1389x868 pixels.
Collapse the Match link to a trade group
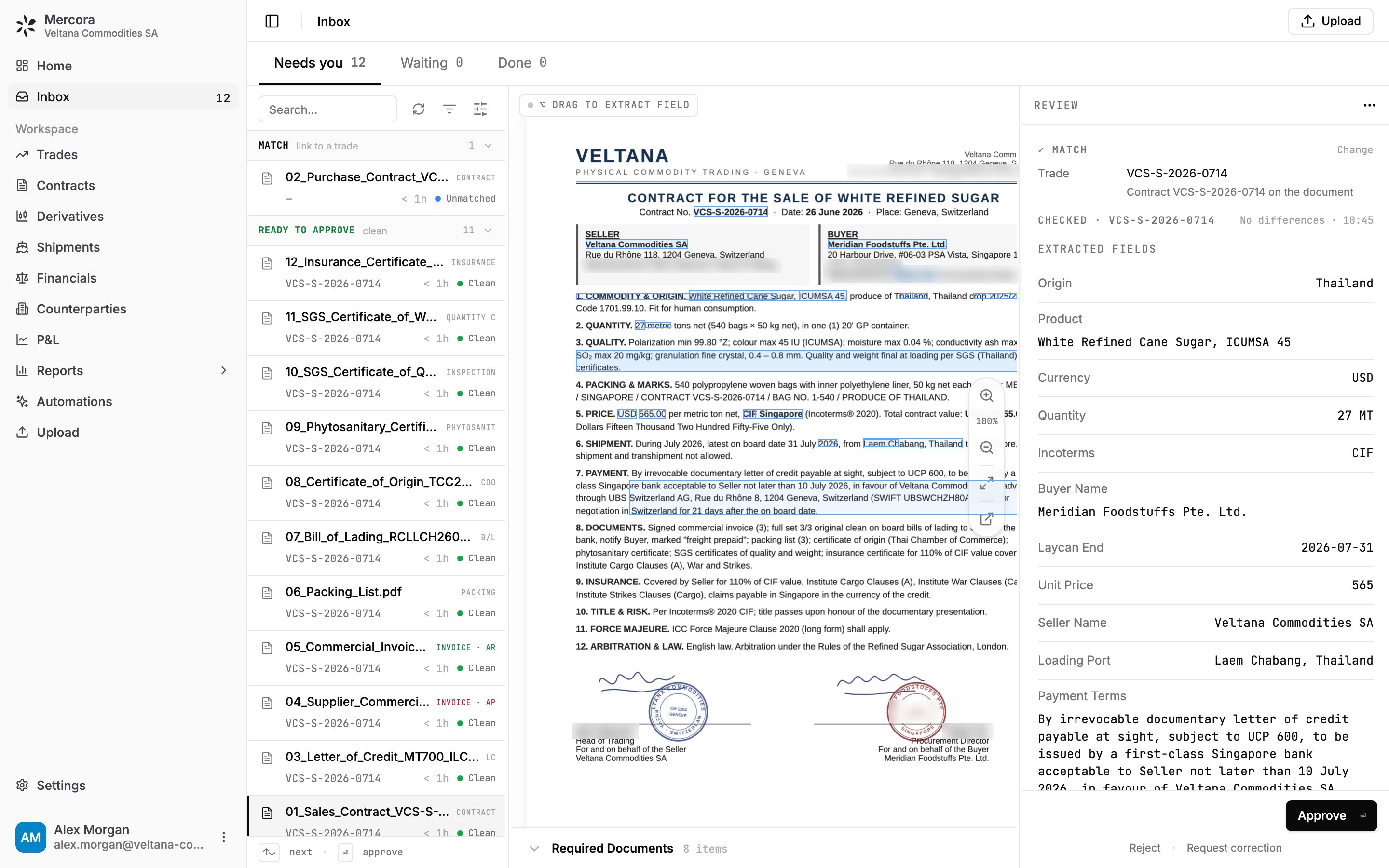[489, 146]
